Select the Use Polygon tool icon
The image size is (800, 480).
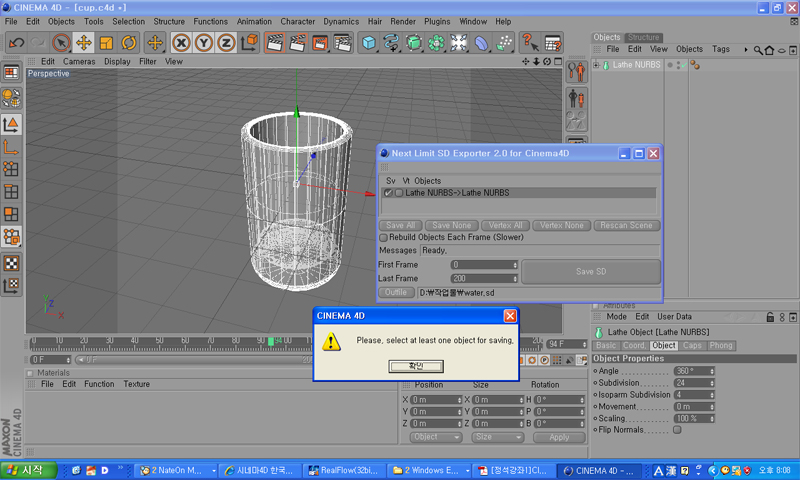(11, 214)
